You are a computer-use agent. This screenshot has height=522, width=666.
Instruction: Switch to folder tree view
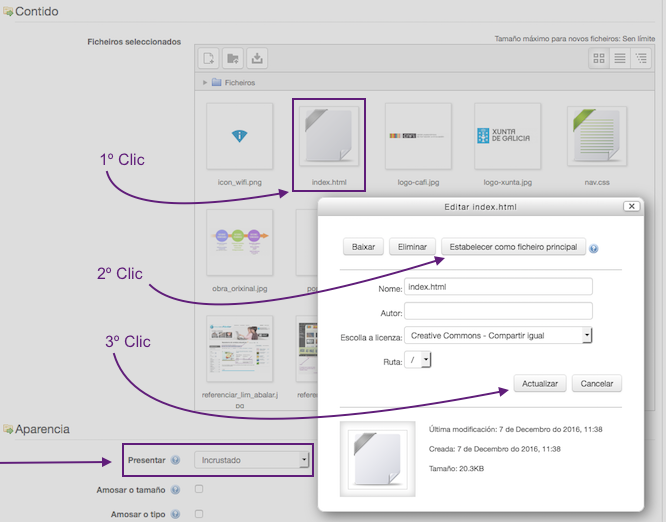click(642, 58)
